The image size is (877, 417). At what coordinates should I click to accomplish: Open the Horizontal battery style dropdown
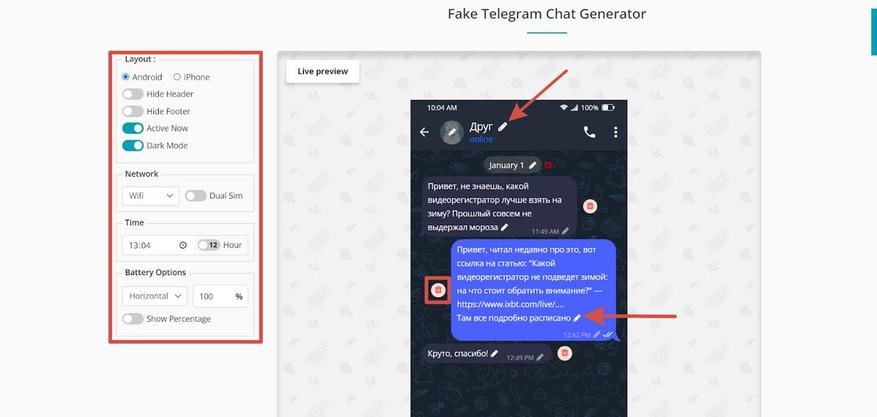(154, 296)
